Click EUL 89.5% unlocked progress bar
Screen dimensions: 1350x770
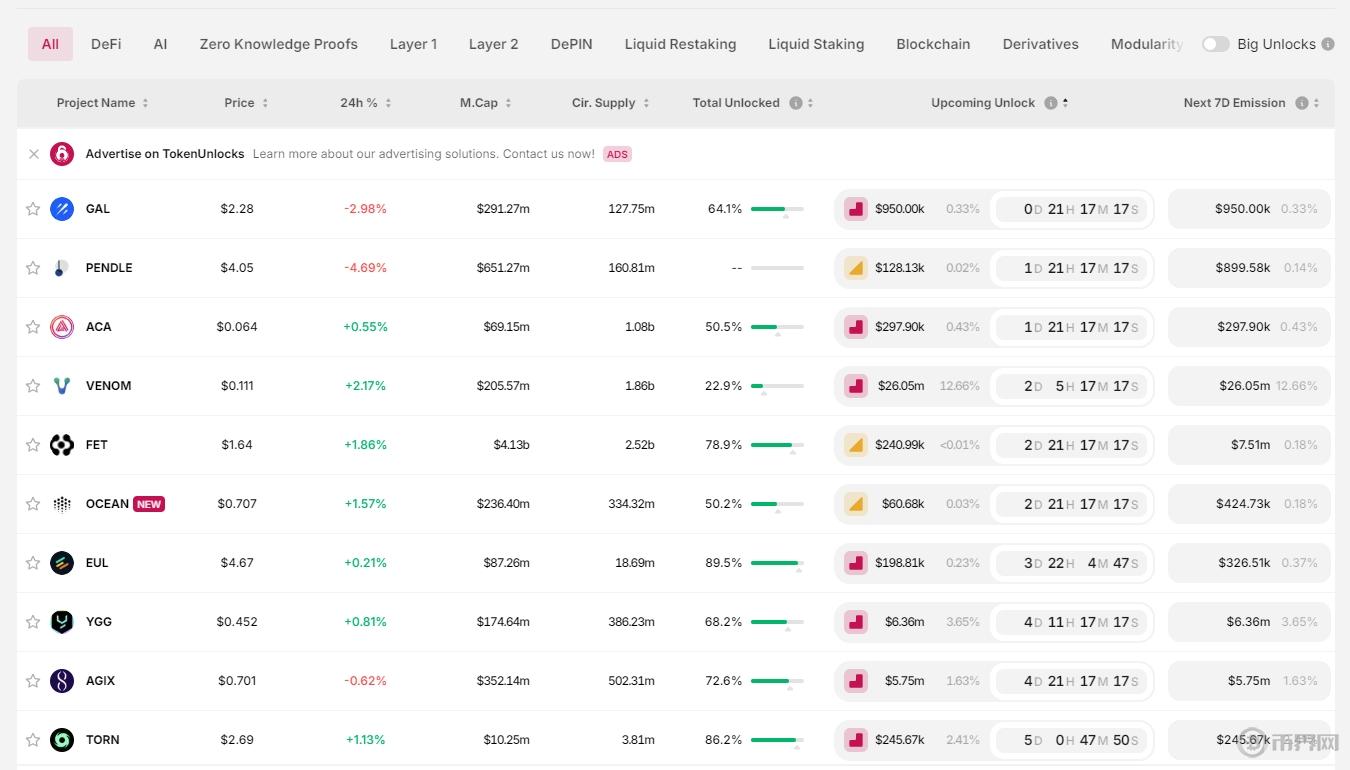pos(777,563)
